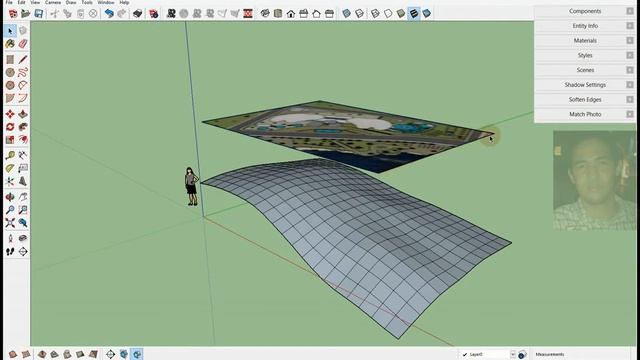The width and height of the screenshot is (640, 360).
Task: Close the Components panel with its X
Action: (630, 11)
